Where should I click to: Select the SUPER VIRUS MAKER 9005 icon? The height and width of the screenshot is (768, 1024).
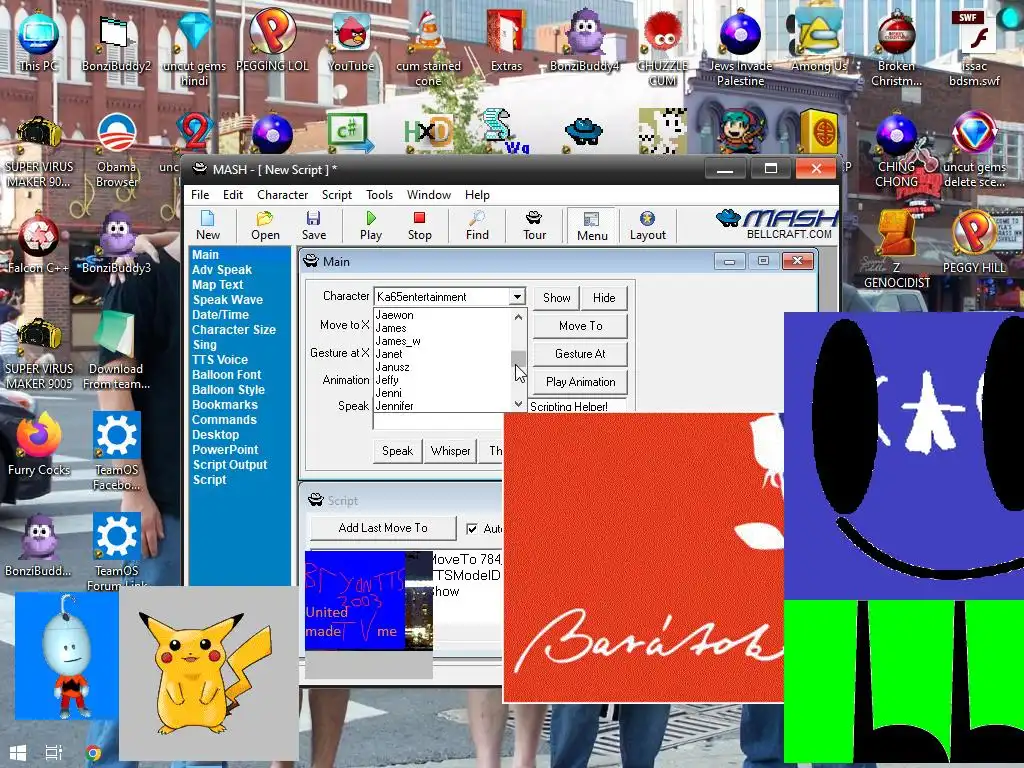point(38,353)
